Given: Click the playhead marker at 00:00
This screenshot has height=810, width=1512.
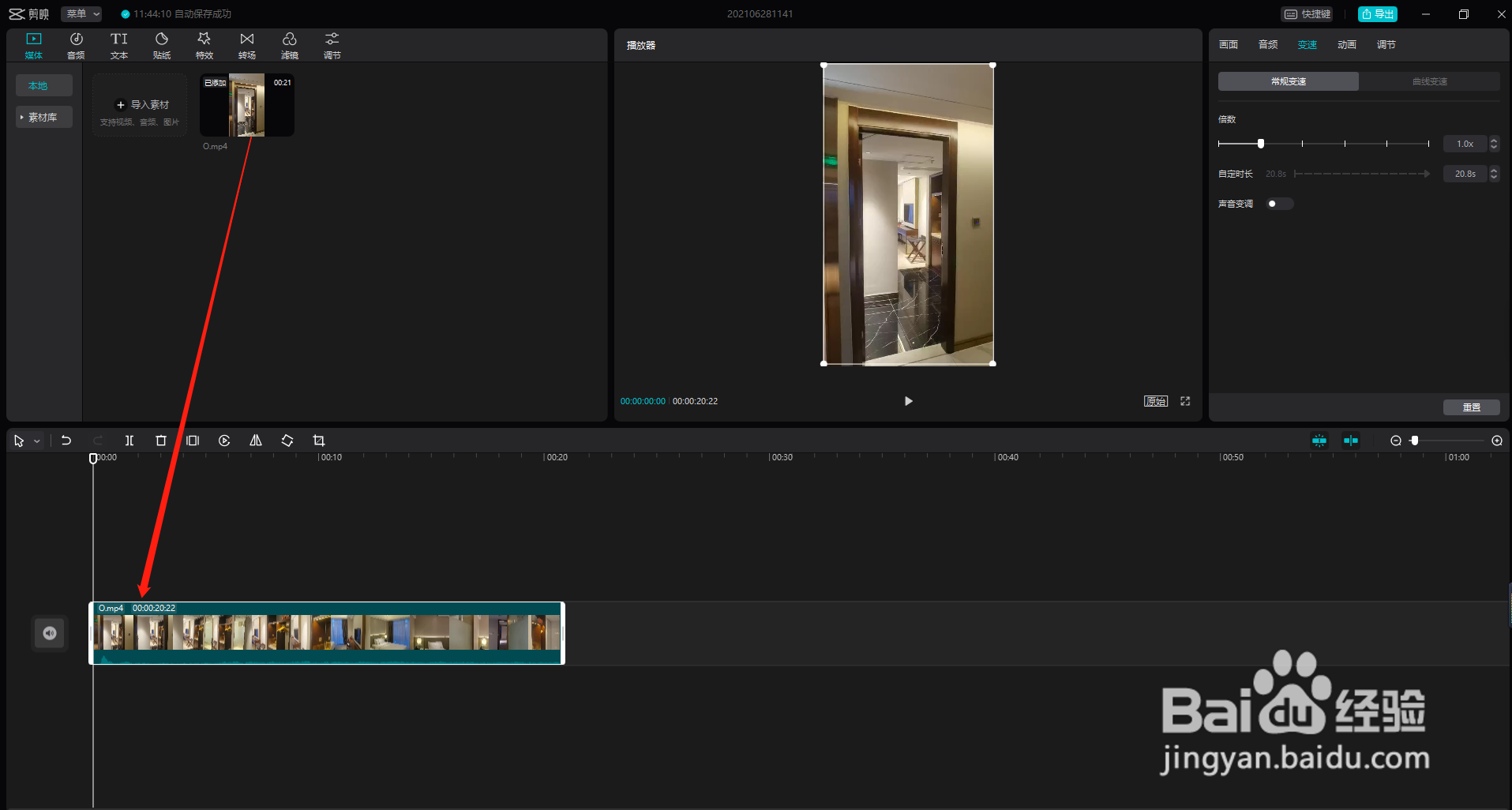Looking at the screenshot, I should point(93,458).
